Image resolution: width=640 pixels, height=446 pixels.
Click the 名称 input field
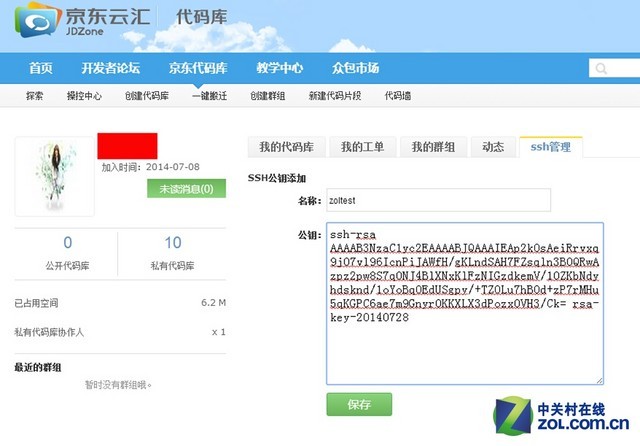click(x=439, y=201)
